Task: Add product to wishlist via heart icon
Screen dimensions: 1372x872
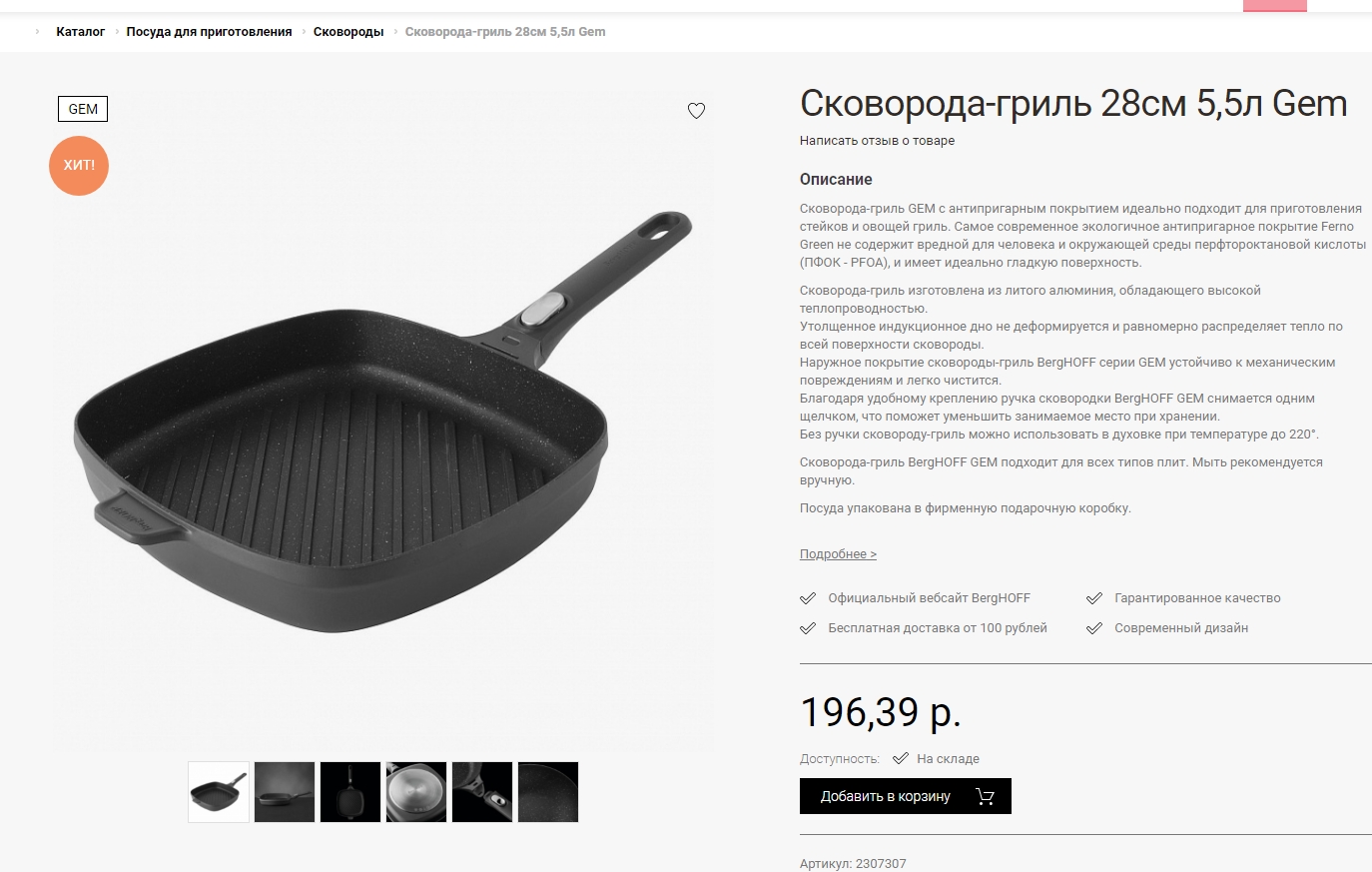Action: tap(697, 111)
